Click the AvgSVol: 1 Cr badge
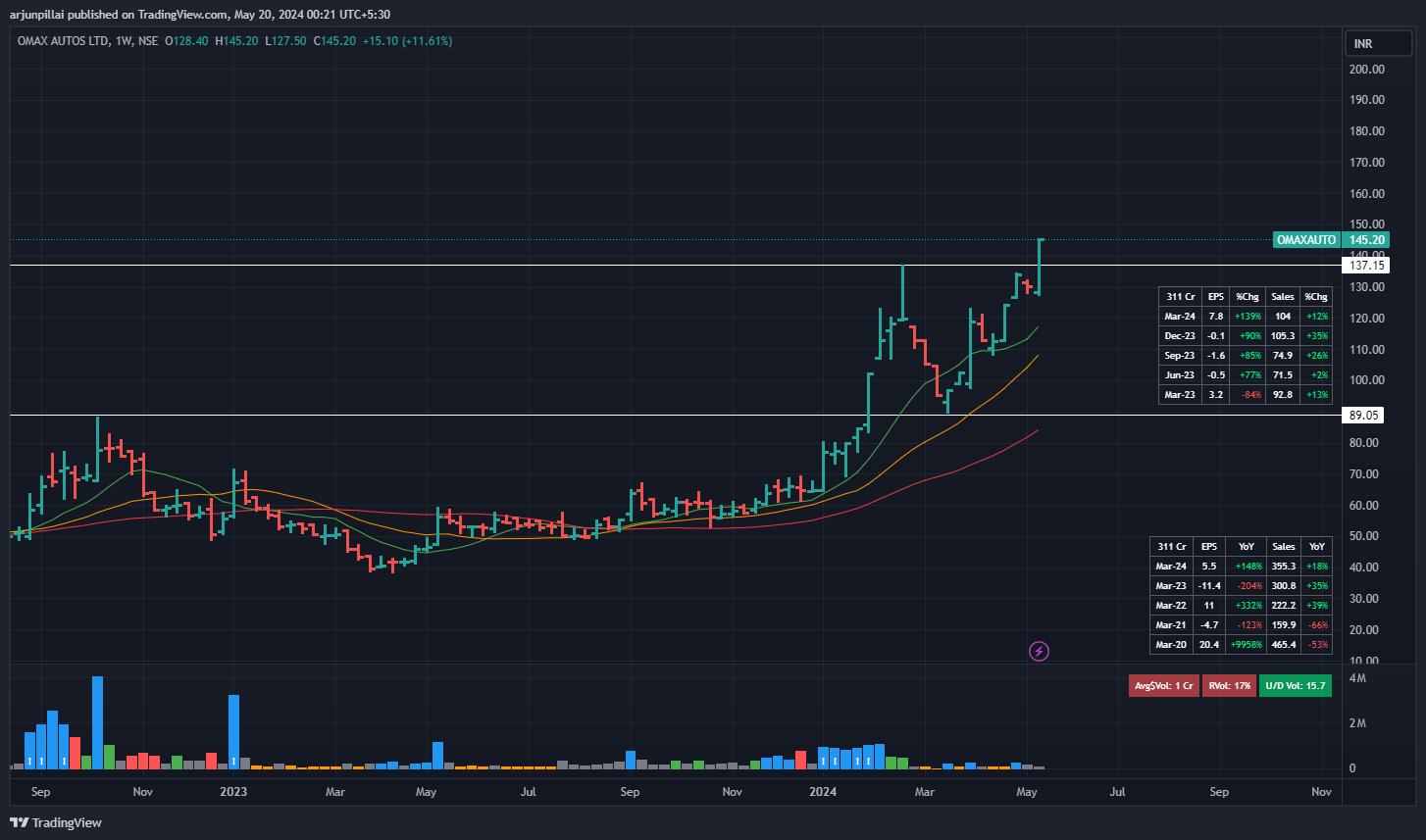 click(x=1163, y=686)
